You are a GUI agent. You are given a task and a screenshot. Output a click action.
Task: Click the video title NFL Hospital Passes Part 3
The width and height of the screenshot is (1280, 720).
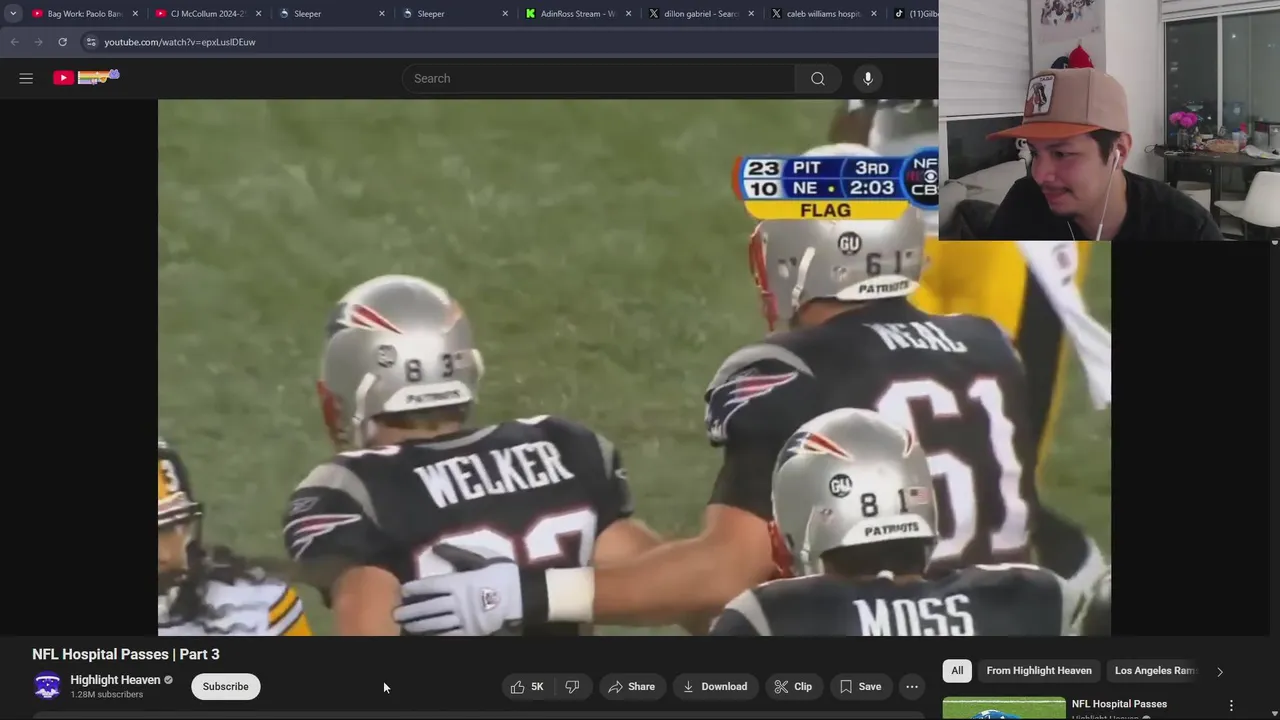pos(126,654)
